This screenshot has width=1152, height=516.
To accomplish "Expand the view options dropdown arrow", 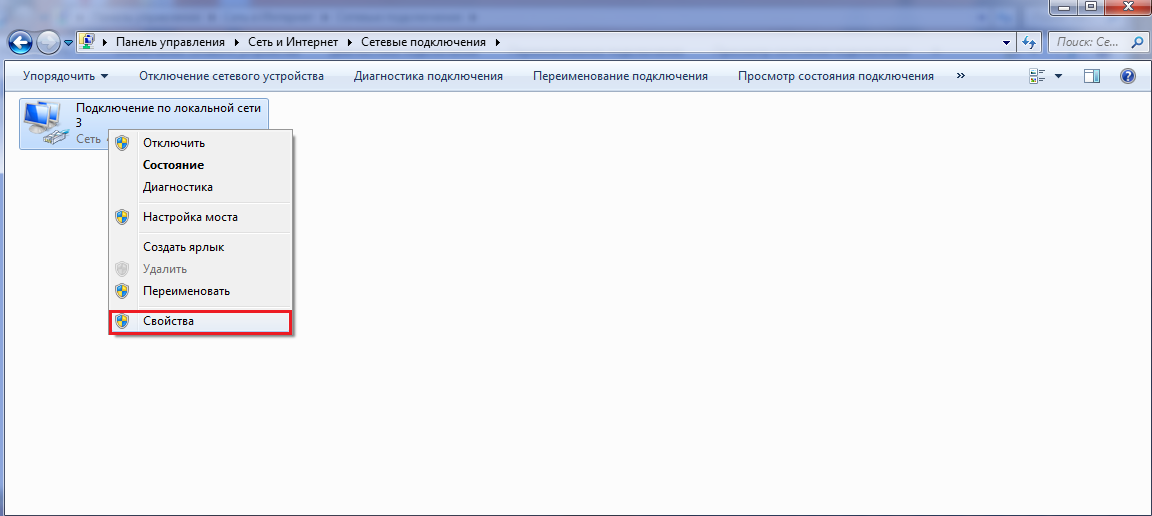I will pos(1058,77).
